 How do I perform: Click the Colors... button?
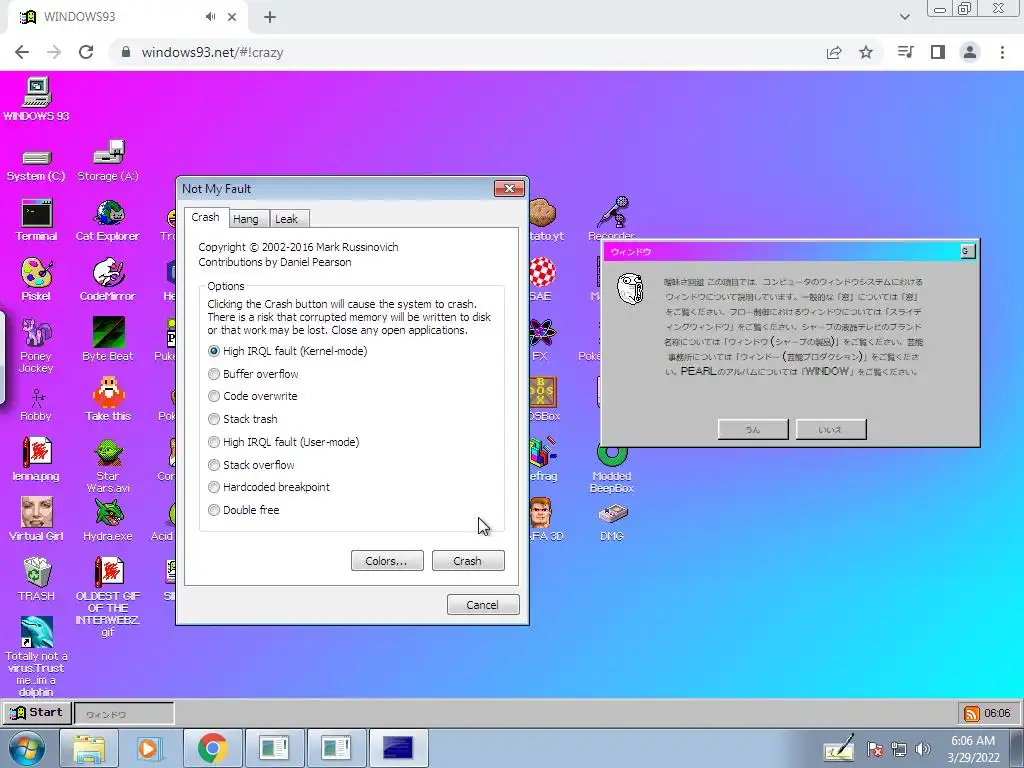point(387,561)
